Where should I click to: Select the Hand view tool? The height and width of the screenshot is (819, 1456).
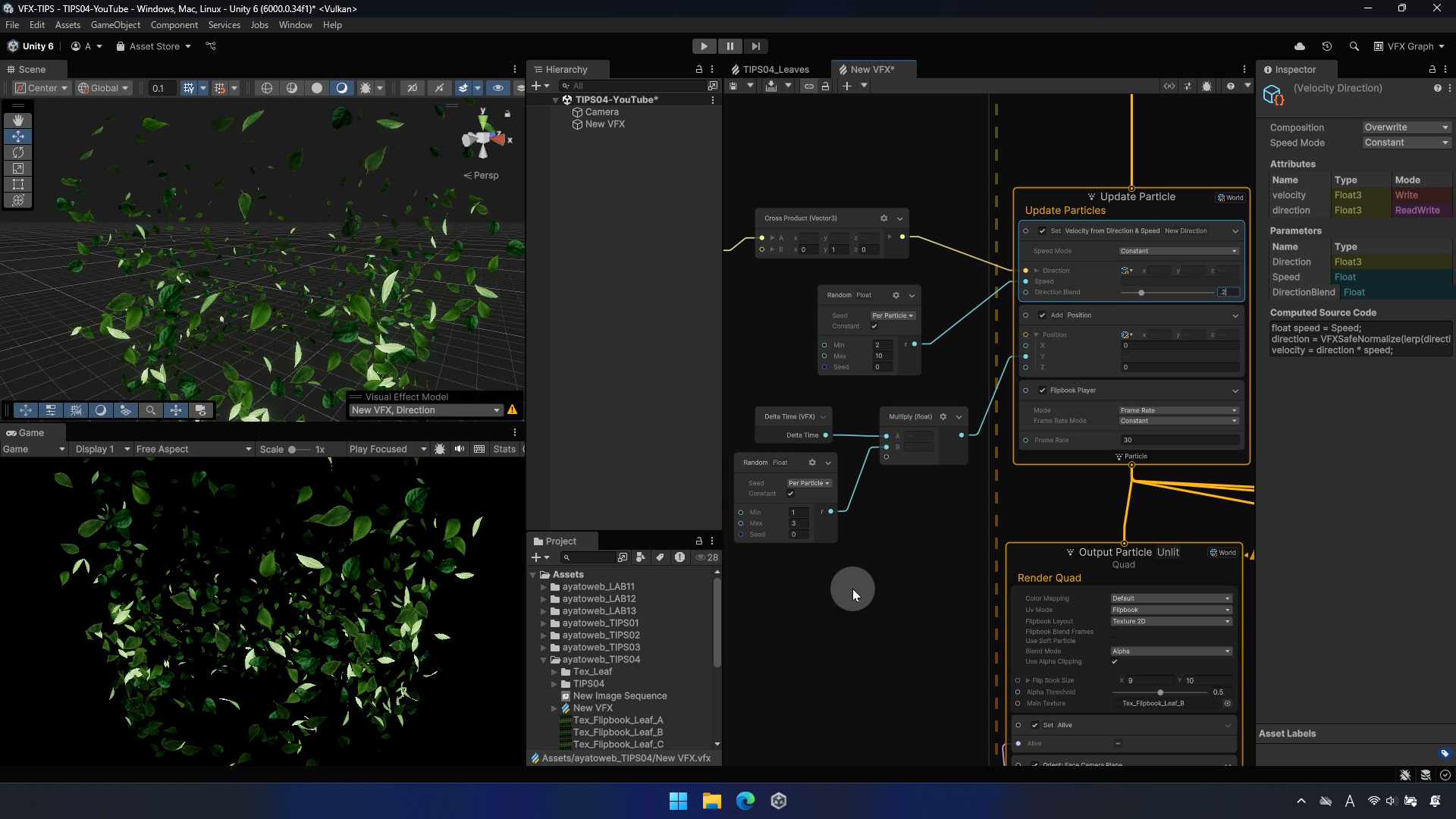[18, 121]
